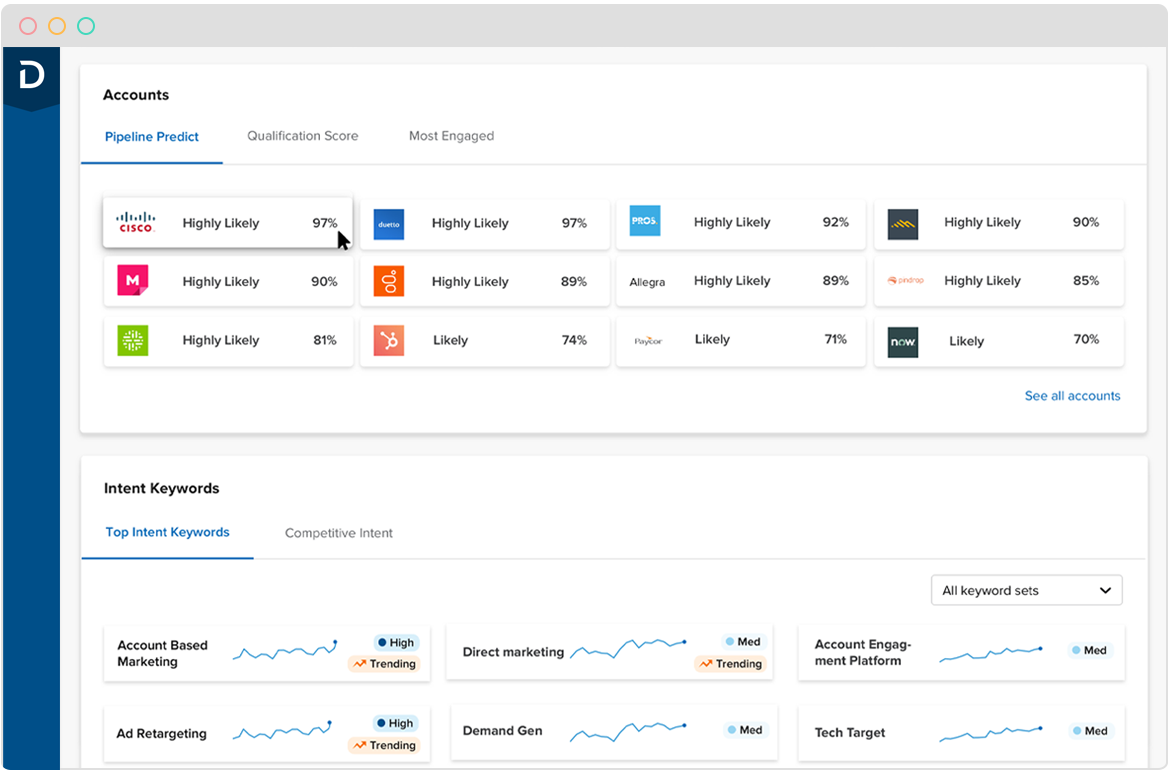The width and height of the screenshot is (1170, 774).
Task: Click the Pindrop account logo
Action: coord(905,281)
